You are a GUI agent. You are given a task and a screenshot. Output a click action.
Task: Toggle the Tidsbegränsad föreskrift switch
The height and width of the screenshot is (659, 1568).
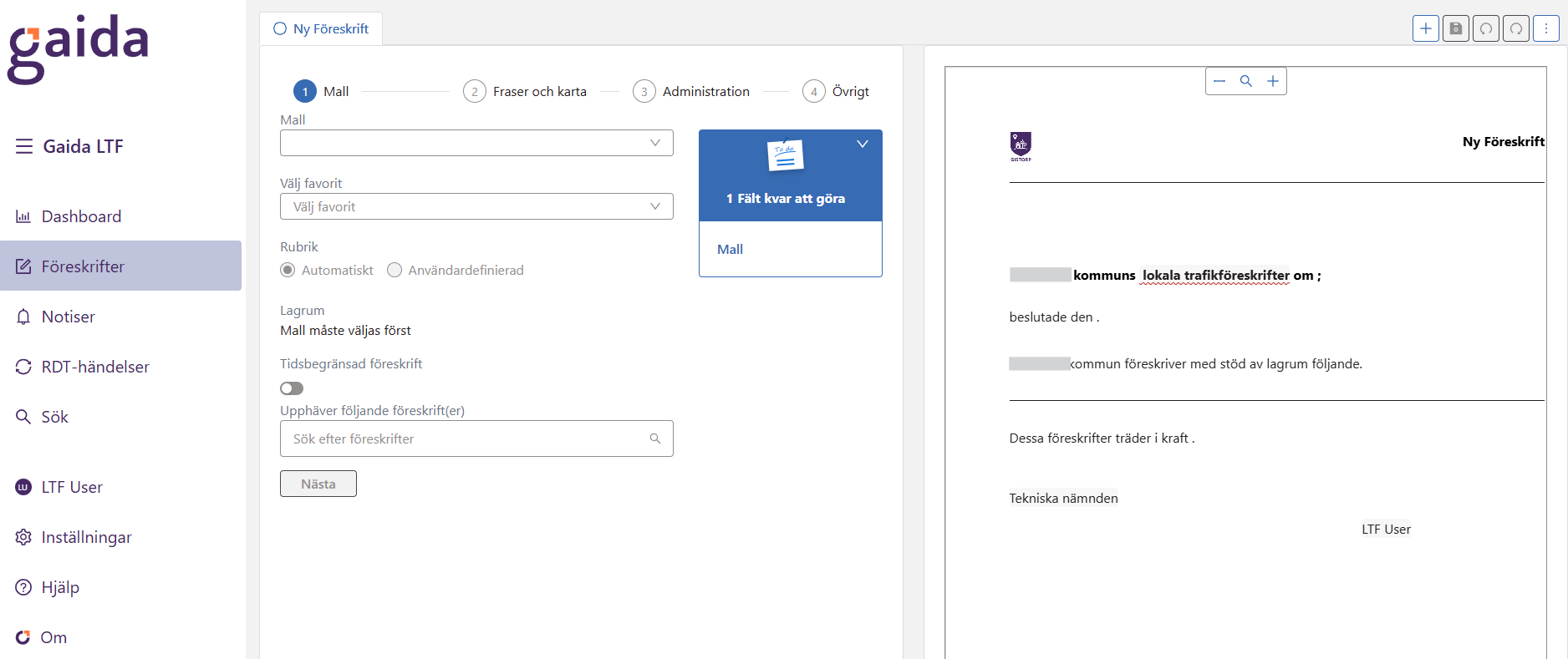[x=292, y=388]
